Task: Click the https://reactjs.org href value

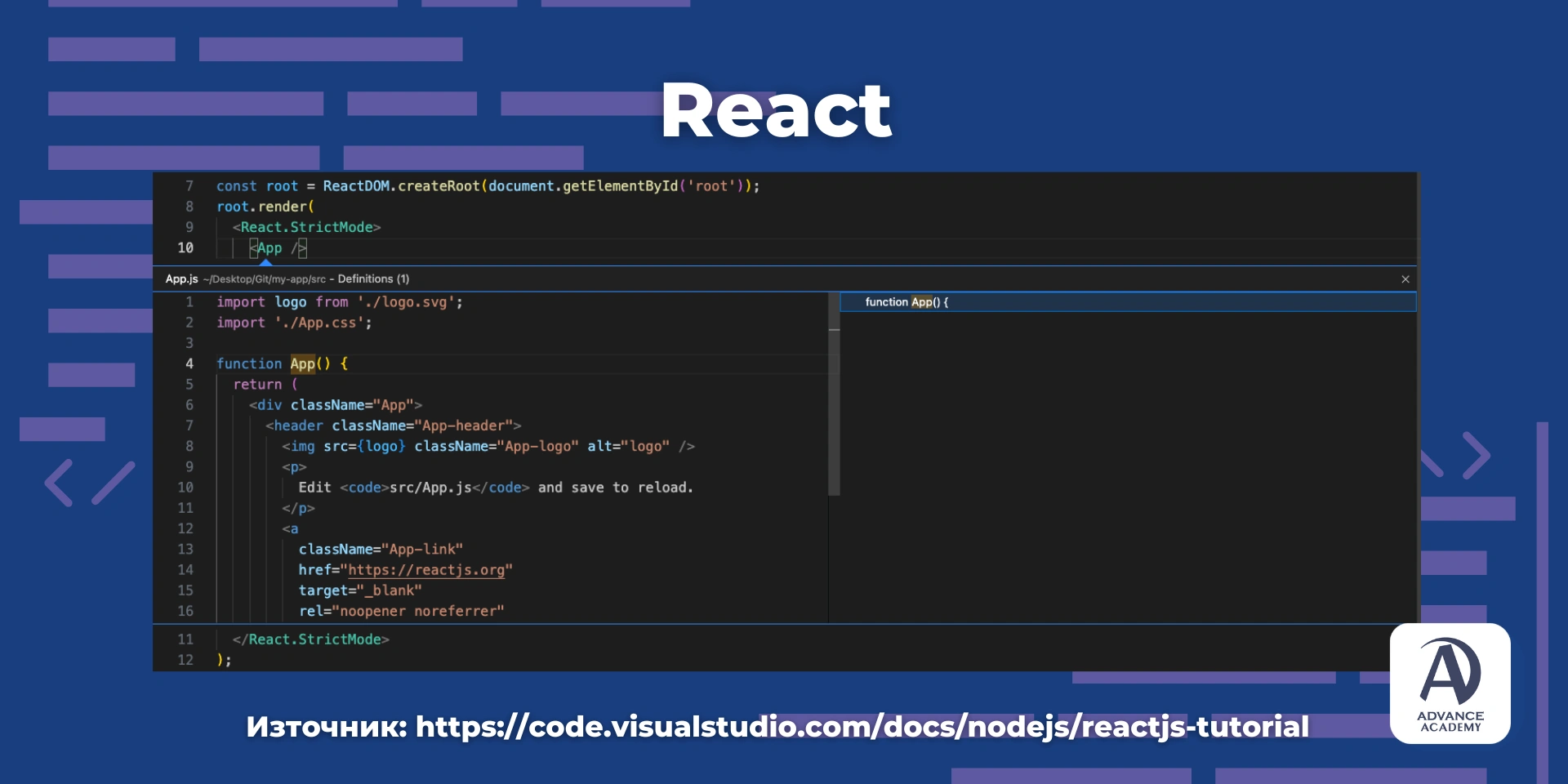Action: (429, 570)
